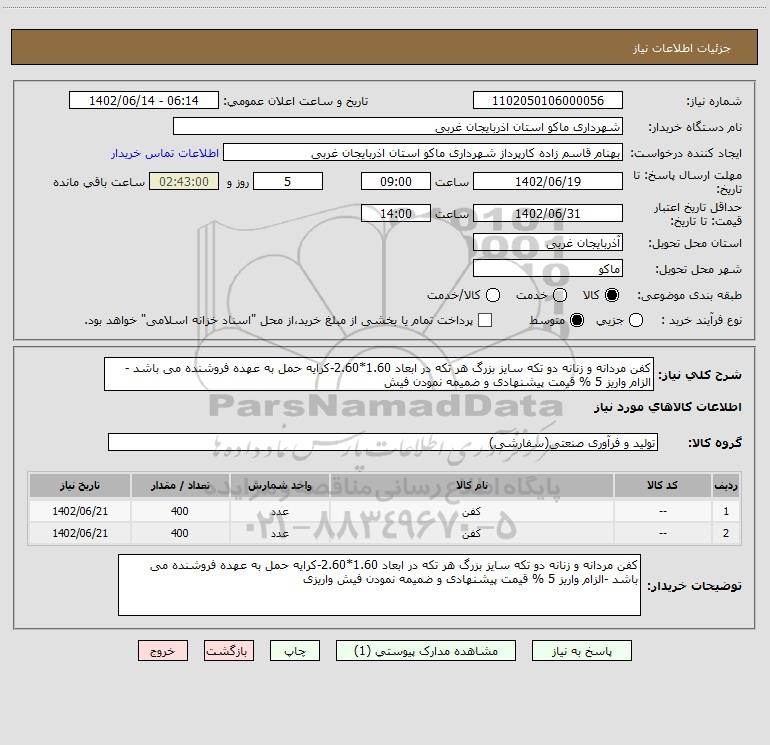Click item name کفن in row 1
Image resolution: width=770 pixels, height=745 pixels.
point(471,511)
